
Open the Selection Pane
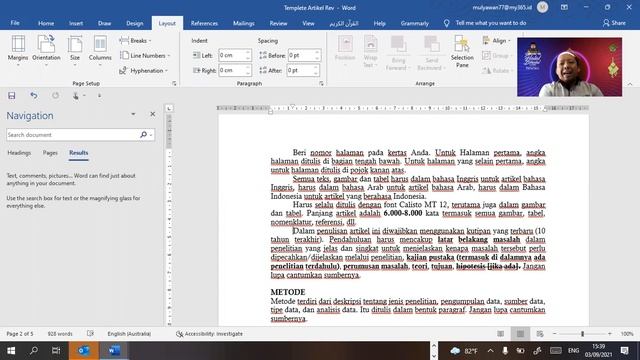(462, 51)
